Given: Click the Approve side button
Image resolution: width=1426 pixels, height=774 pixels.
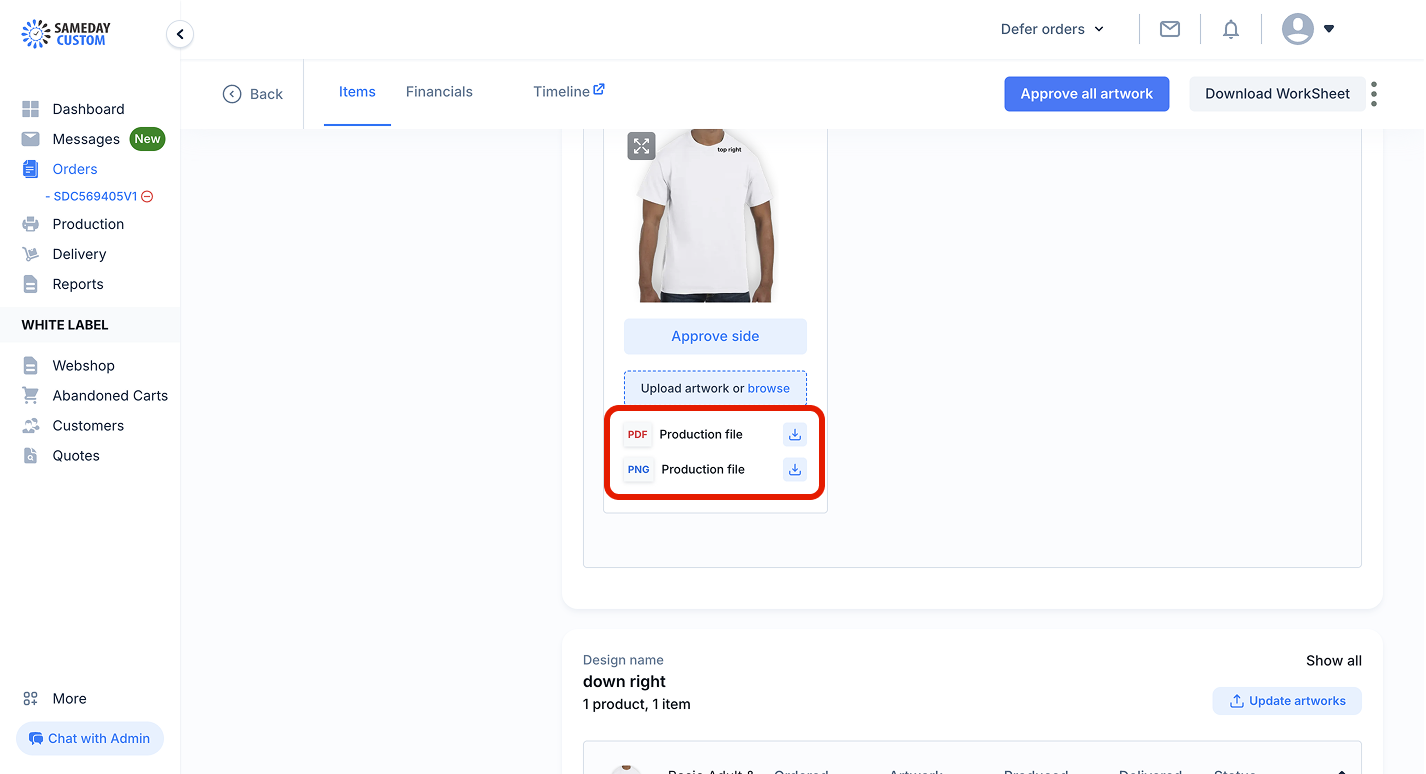Looking at the screenshot, I should pos(715,337).
